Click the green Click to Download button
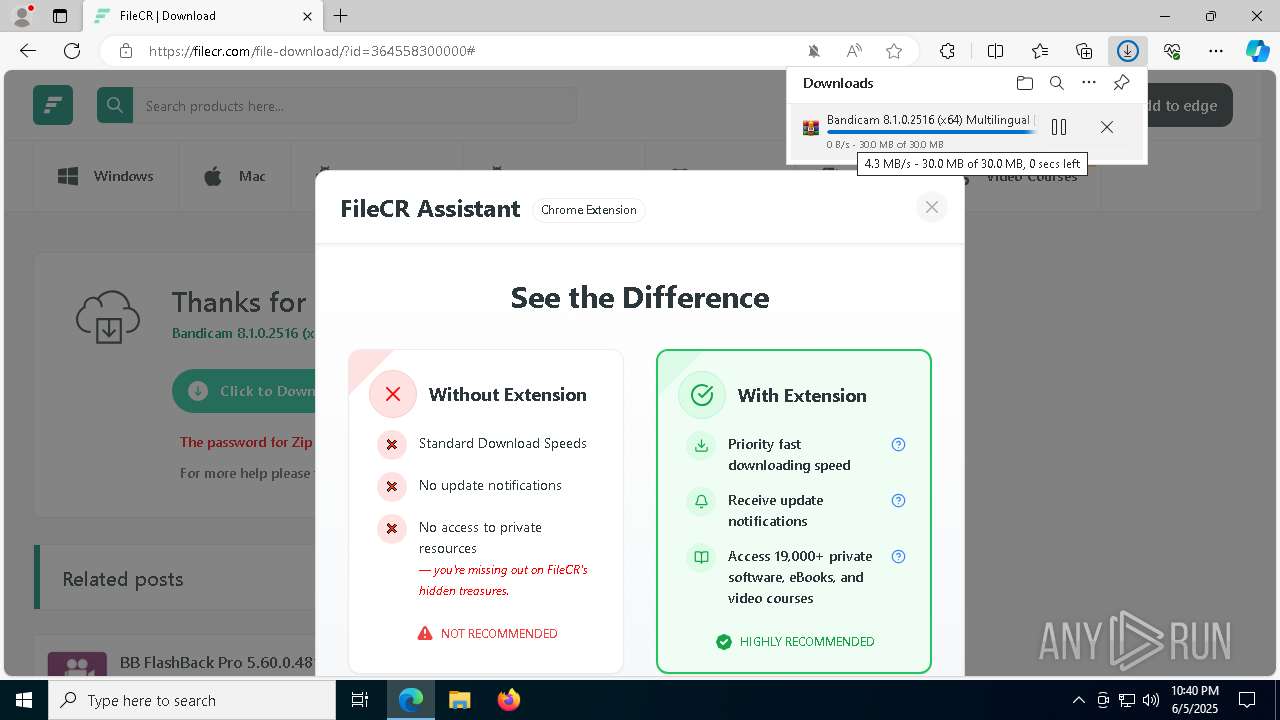Image resolution: width=1280 pixels, height=720 pixels. (x=245, y=391)
